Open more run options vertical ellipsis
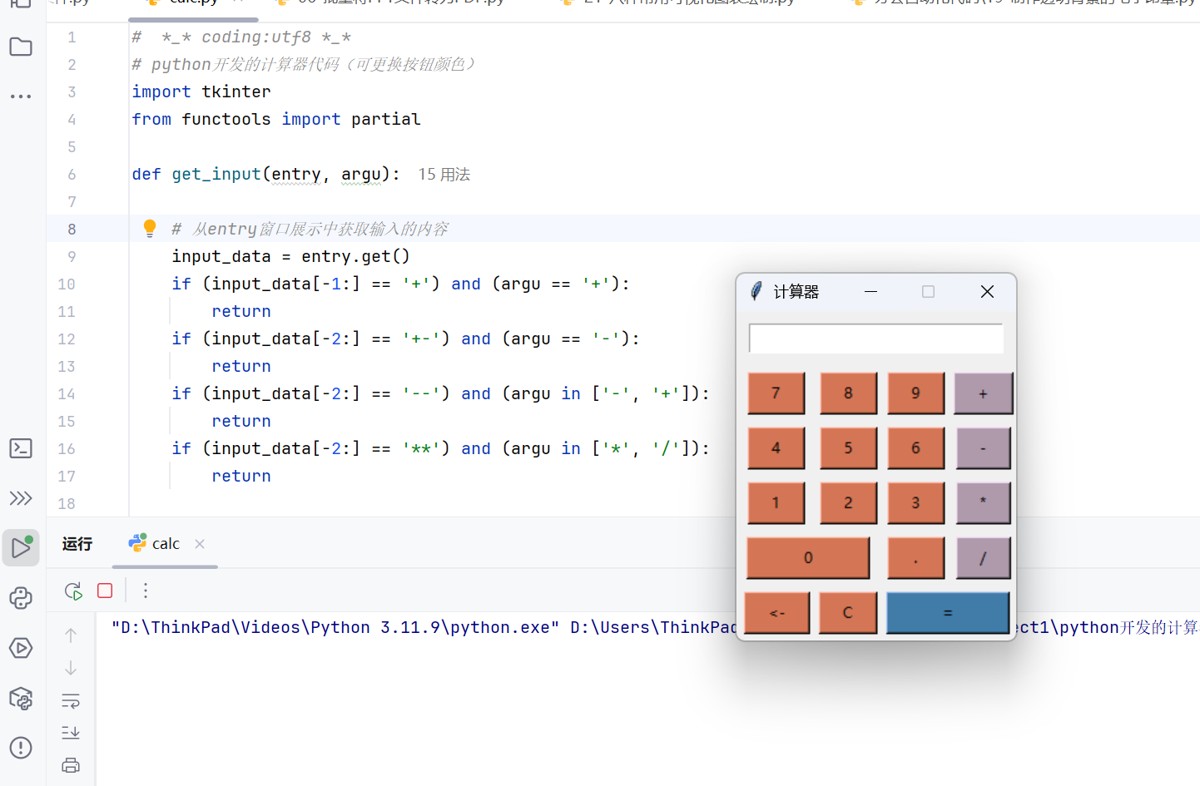Viewport: 1200px width, 786px height. (145, 591)
